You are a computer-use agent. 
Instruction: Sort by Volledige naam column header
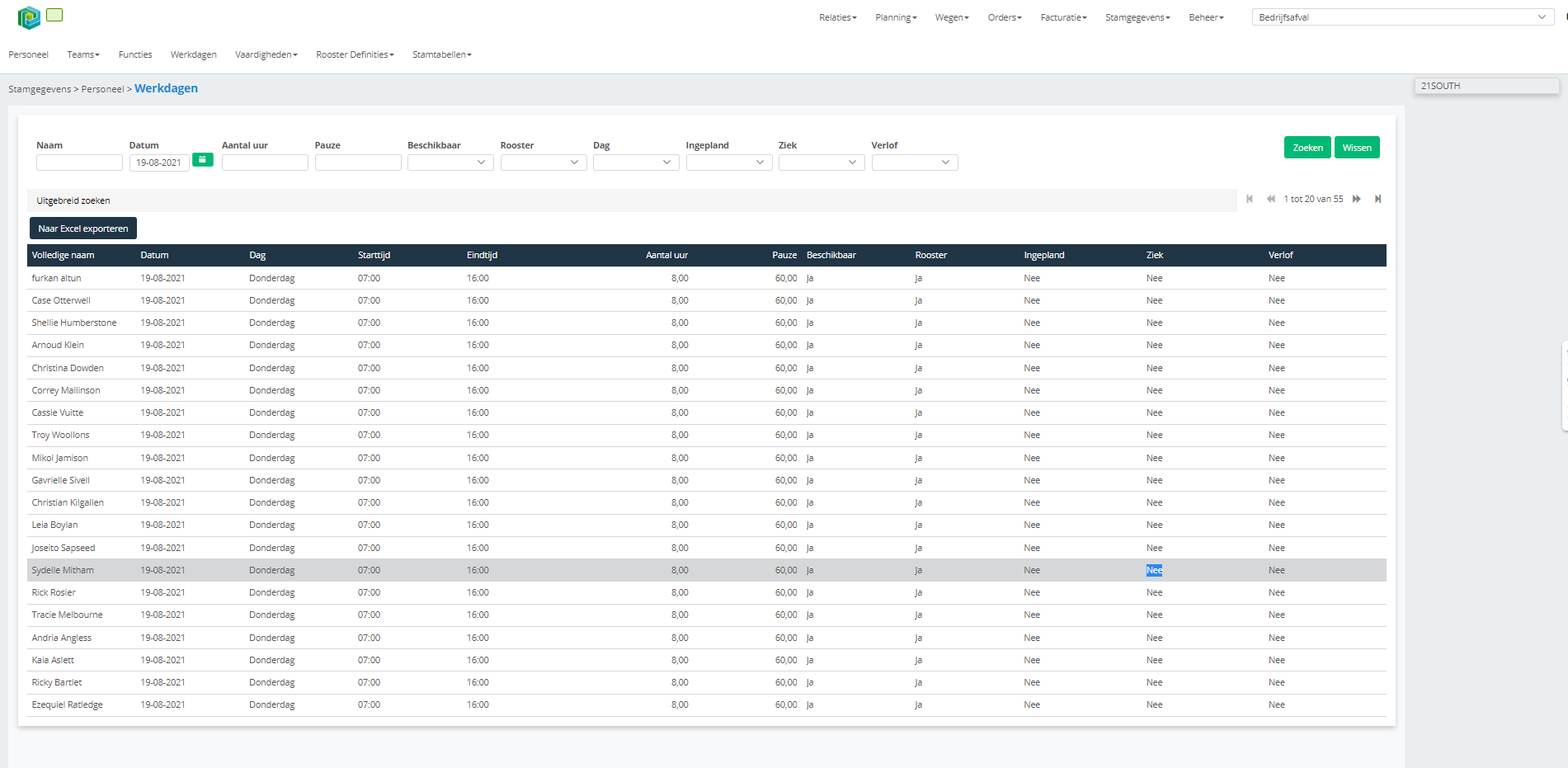(63, 255)
